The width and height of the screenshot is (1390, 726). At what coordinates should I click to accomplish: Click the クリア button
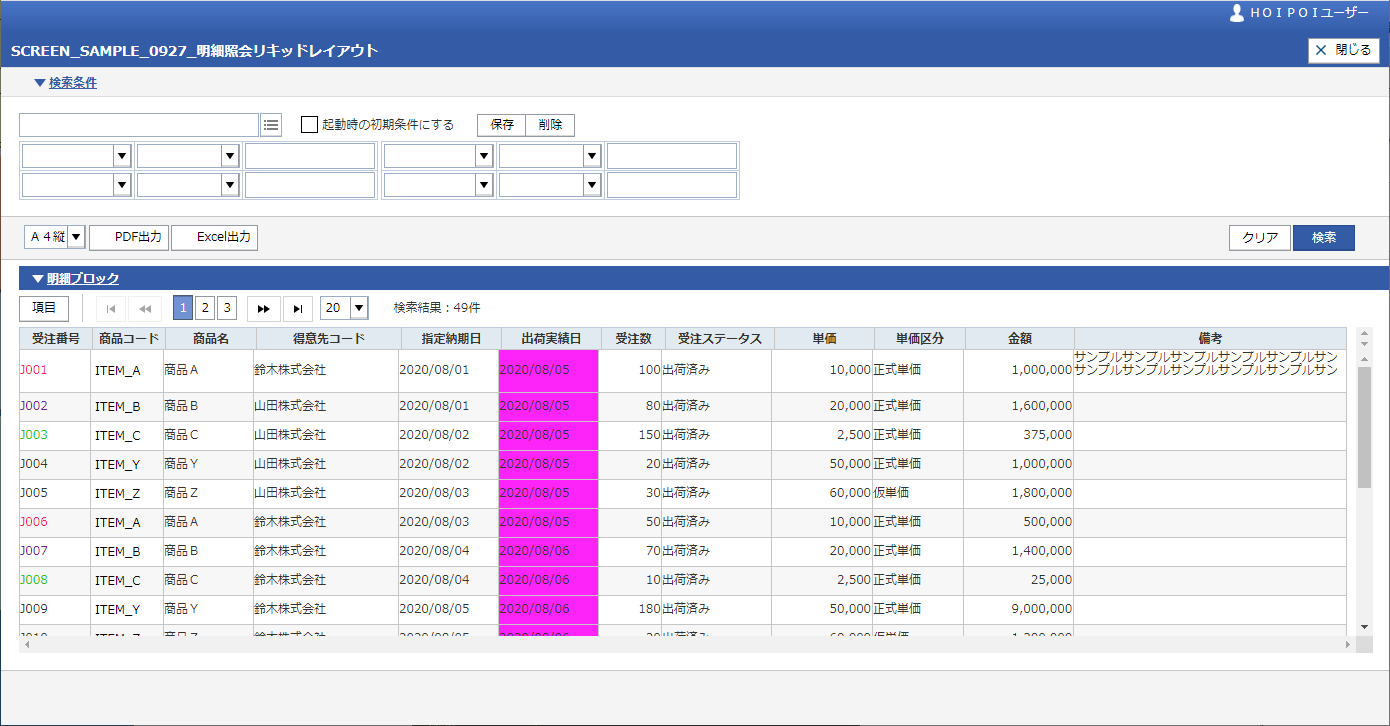coord(1260,238)
